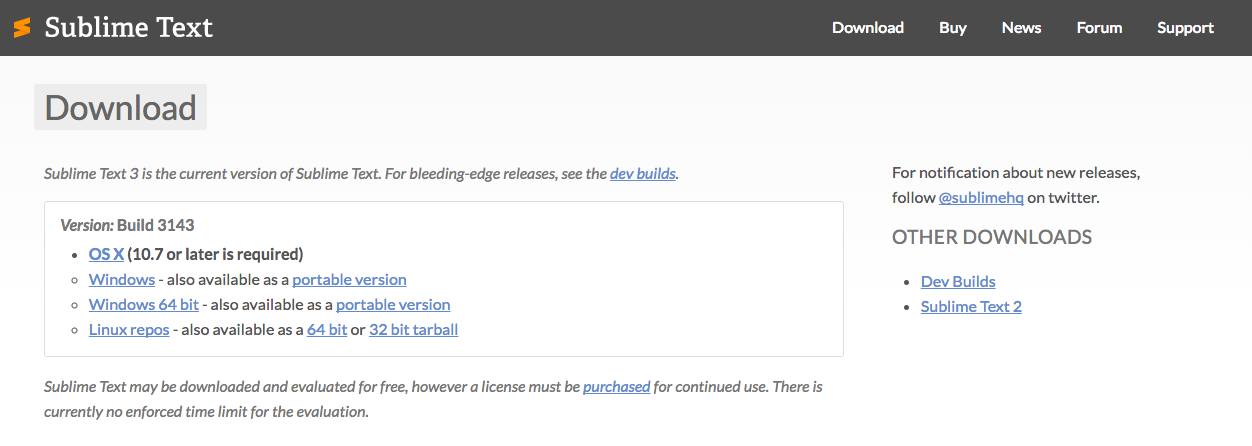Open the Linux repos link

129,329
